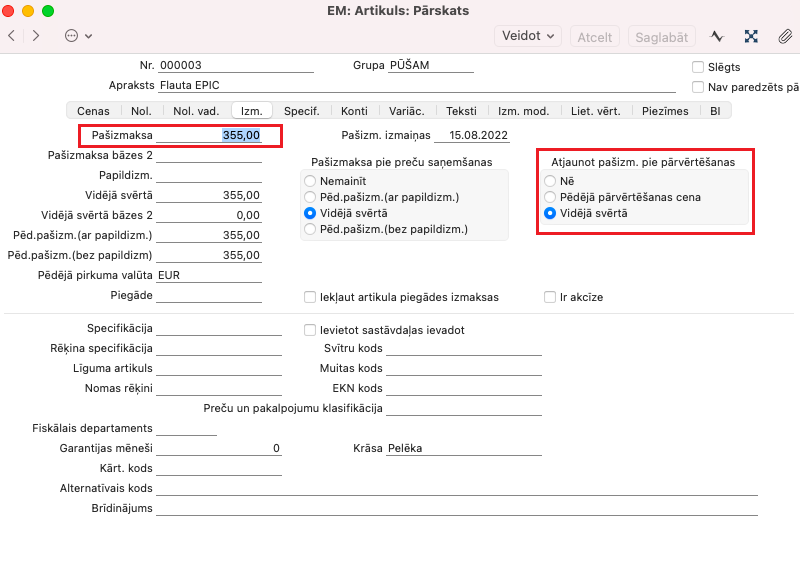800x569 pixels.
Task: Click the Krāsa field
Action: [464, 449]
